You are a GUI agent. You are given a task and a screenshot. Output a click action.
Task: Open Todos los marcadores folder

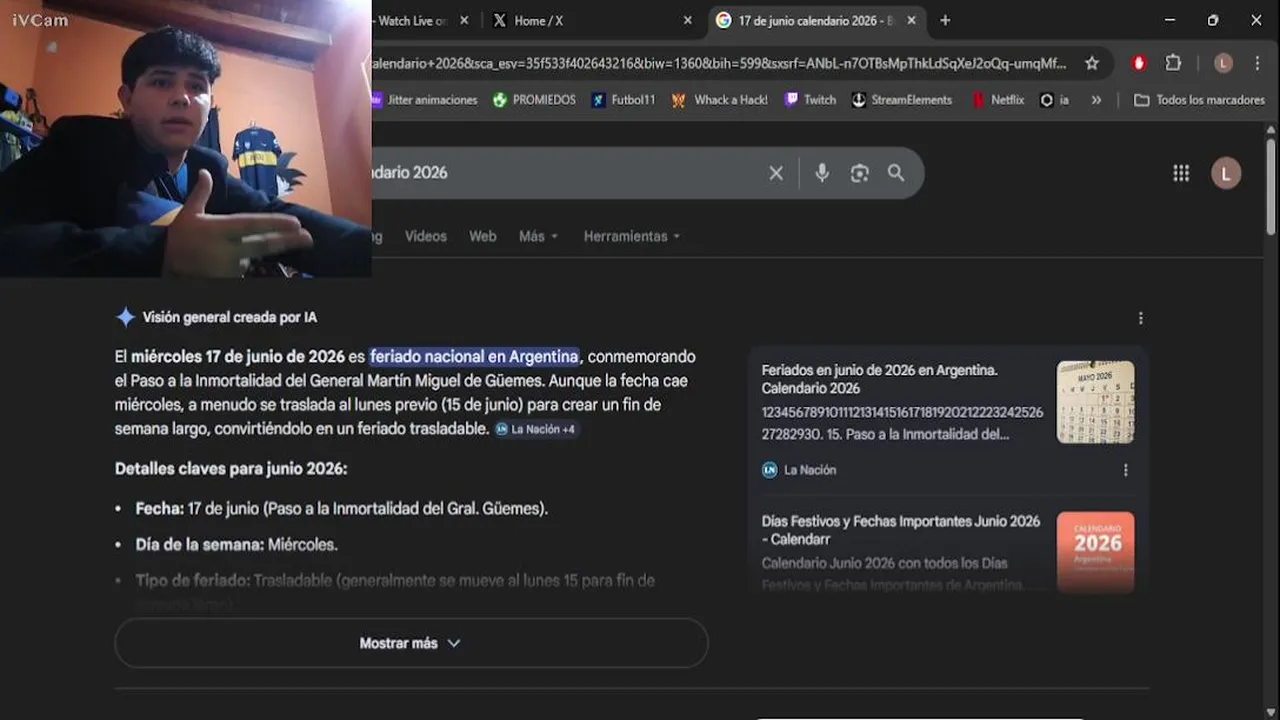pyautogui.click(x=1200, y=100)
